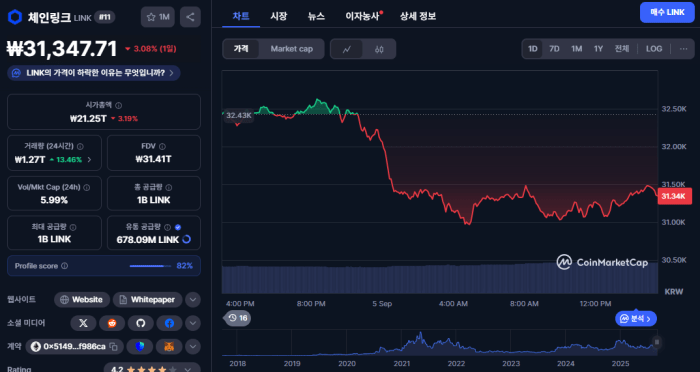The height and width of the screenshot is (372, 700).
Task: Set chart range to 1Y
Action: coord(598,49)
